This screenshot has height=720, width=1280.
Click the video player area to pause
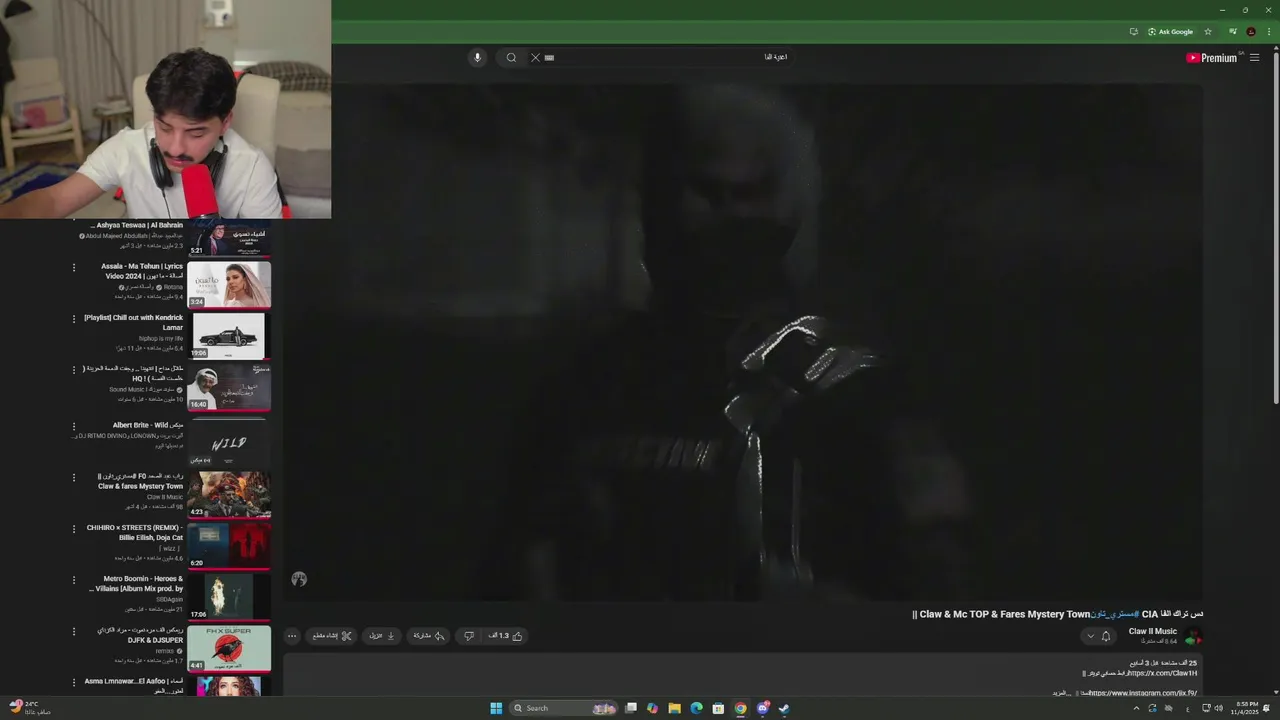coord(742,340)
